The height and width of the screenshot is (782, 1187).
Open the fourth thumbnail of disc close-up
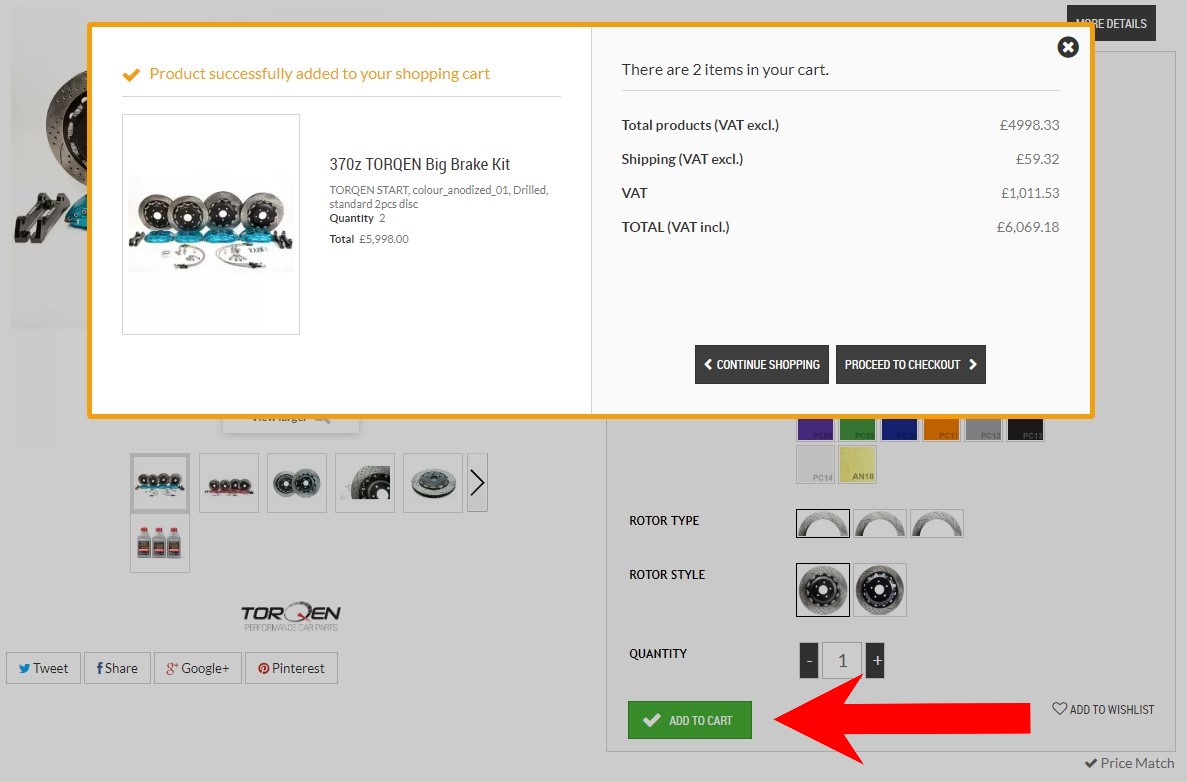365,483
